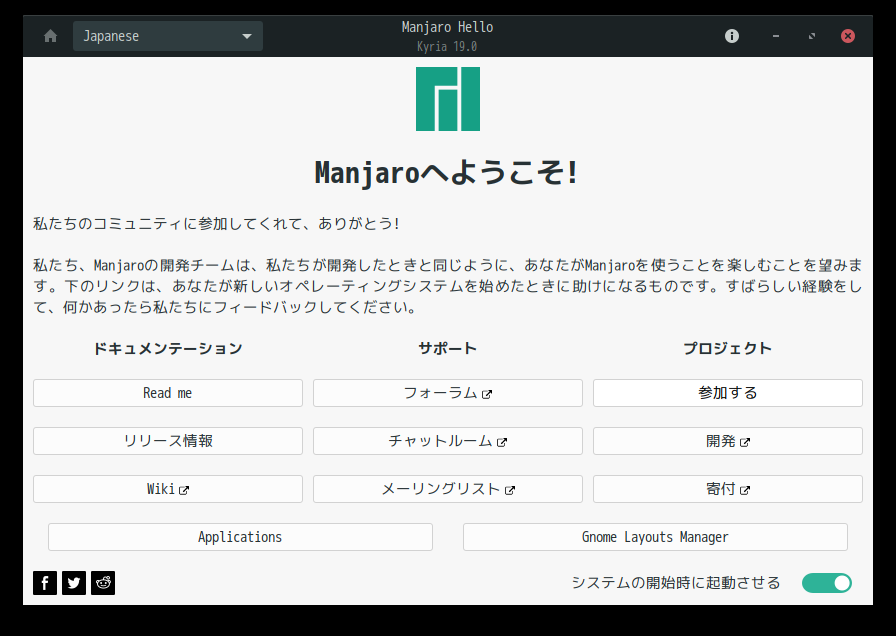Open the フォーラム forum link
Viewport: 896px width, 636px height.
coord(448,393)
